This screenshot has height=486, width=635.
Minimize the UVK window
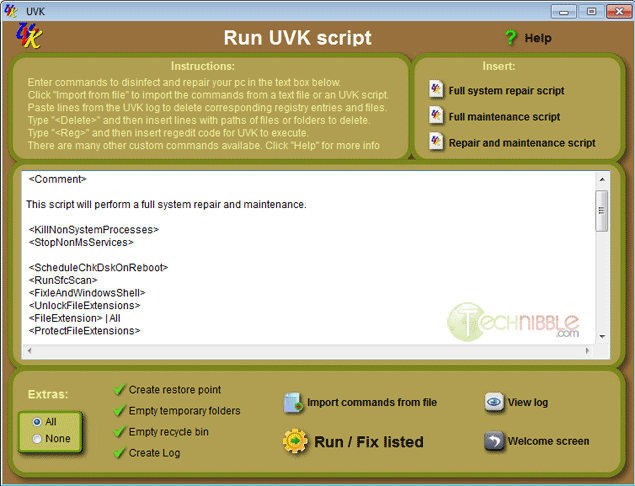(x=563, y=11)
